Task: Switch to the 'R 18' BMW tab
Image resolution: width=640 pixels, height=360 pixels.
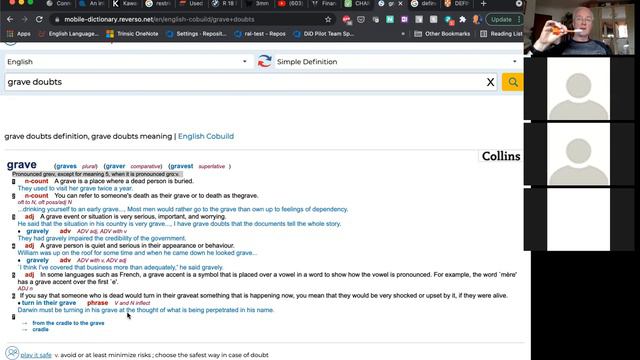Action: [x=224, y=3]
